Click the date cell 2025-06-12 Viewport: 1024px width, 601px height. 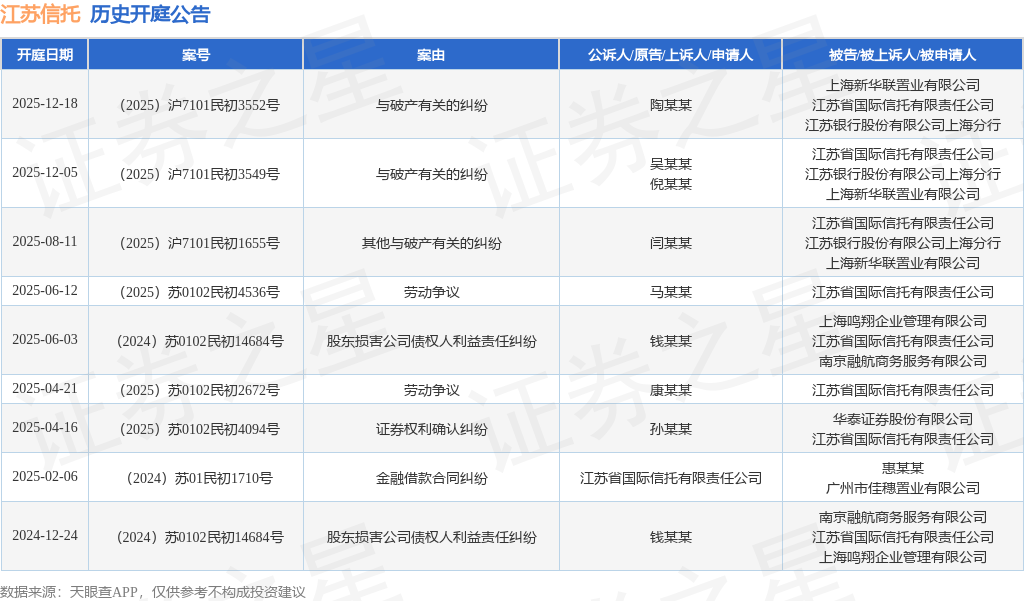click(44, 291)
